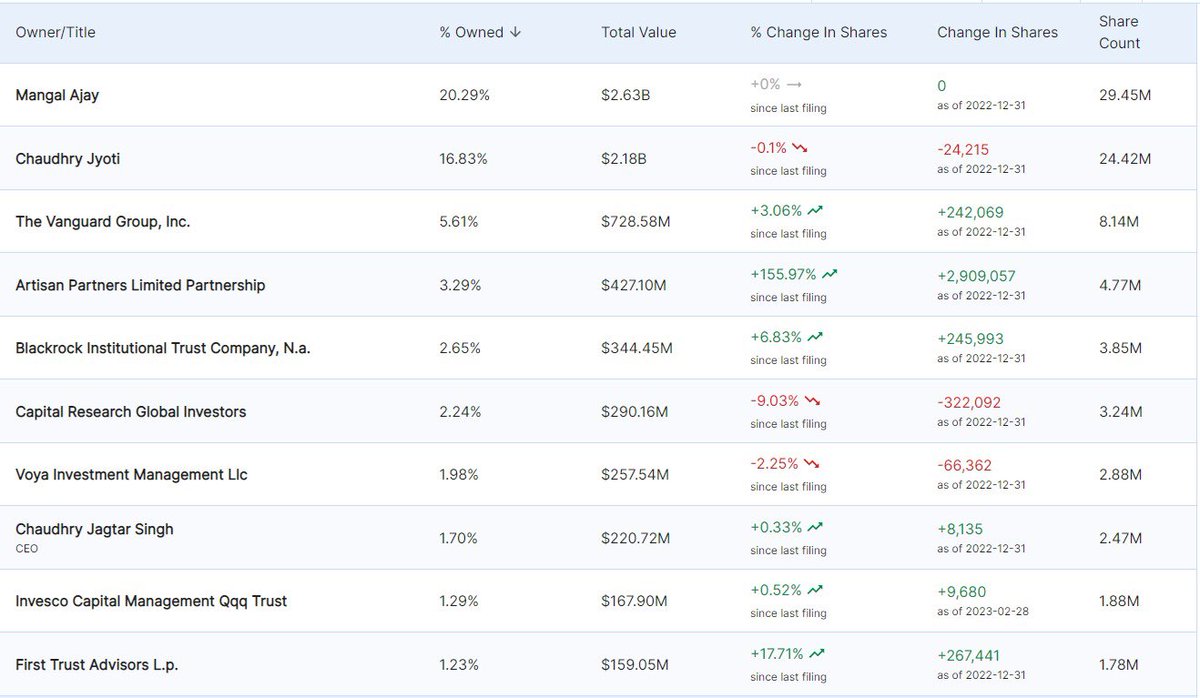Select the $2.63B total value cell
Viewport: 1200px width, 698px height.
point(626,95)
